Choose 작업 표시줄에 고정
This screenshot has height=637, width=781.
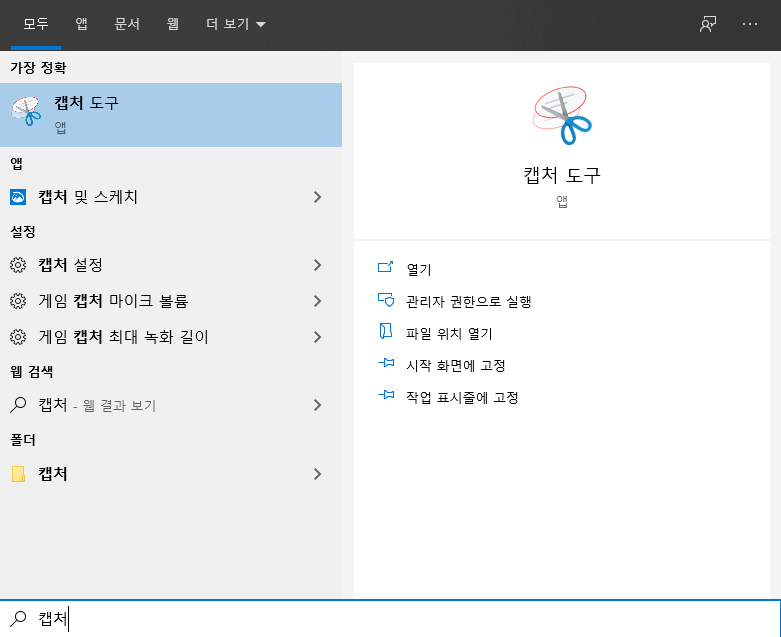point(462,397)
